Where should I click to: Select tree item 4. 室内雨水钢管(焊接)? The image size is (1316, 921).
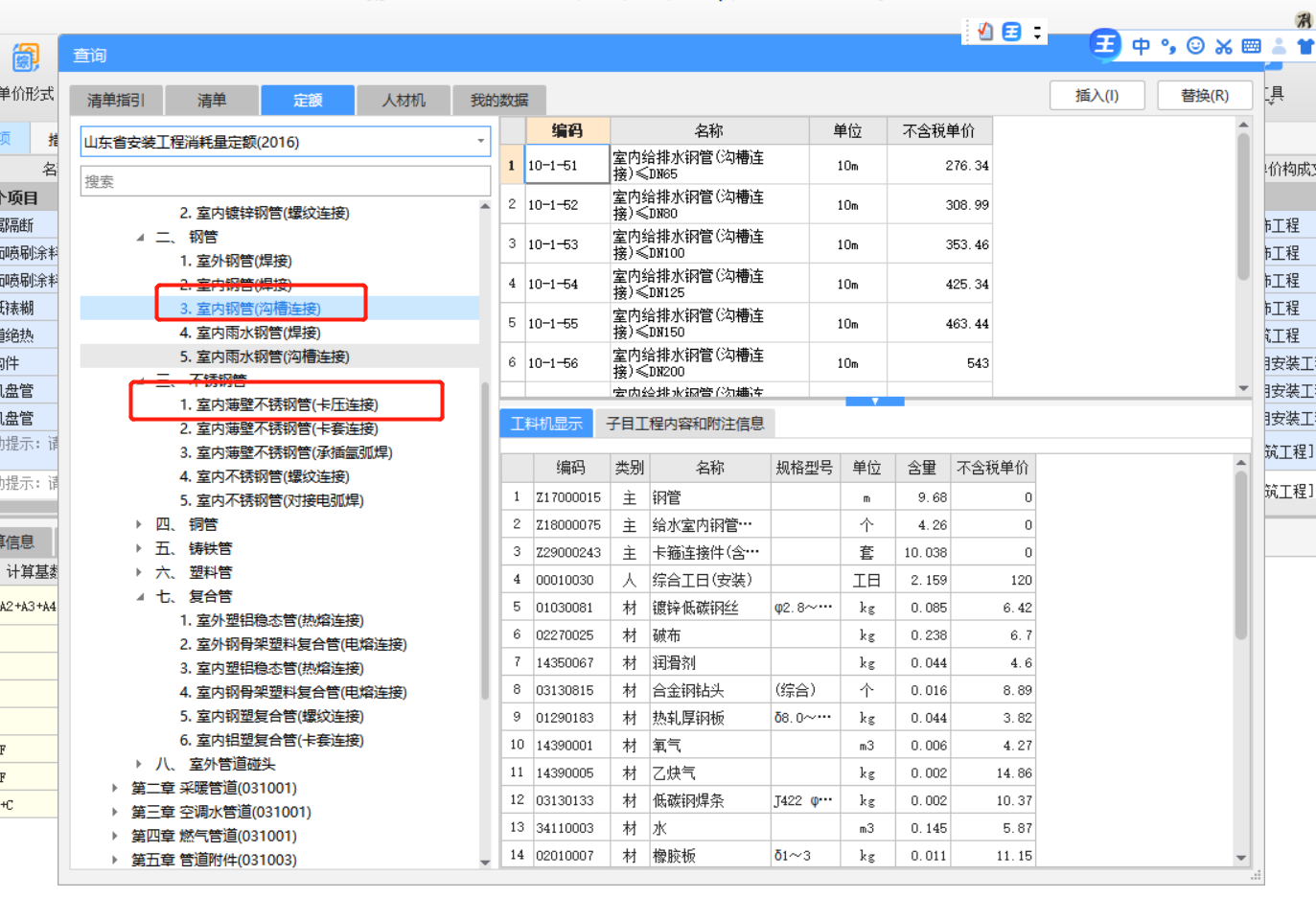click(x=250, y=333)
